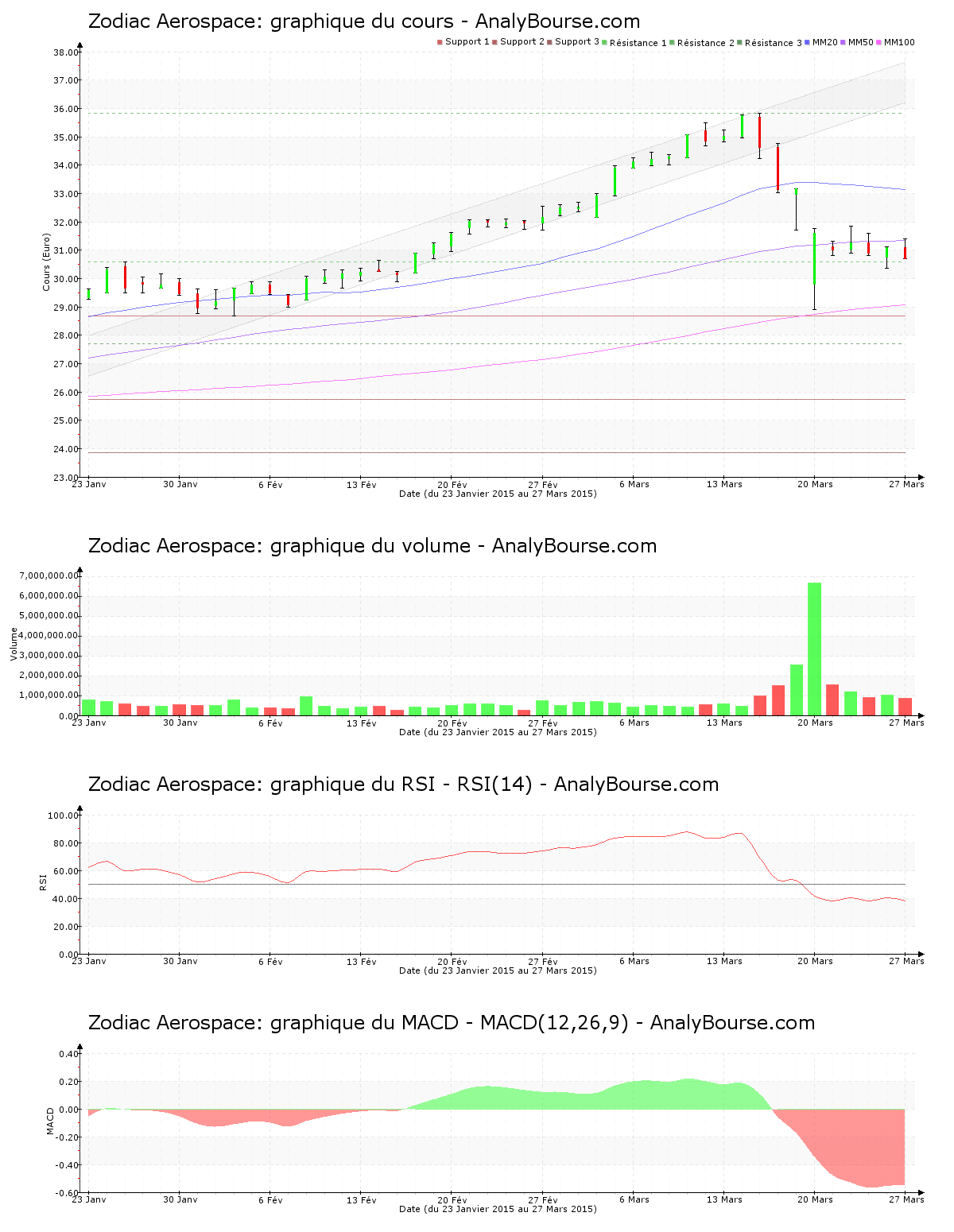Click the MM20 legend color square

click(808, 42)
